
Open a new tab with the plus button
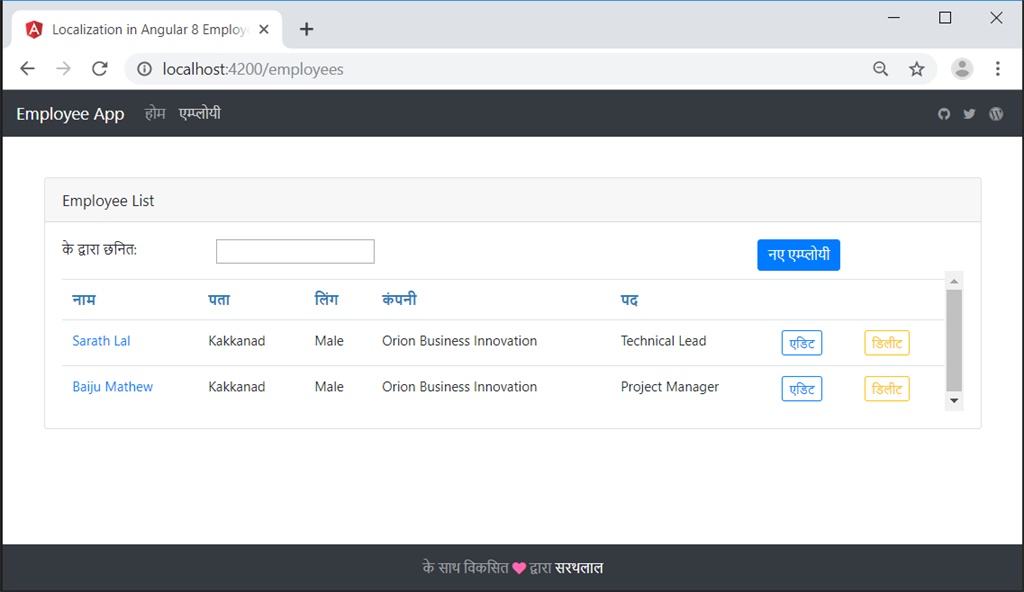click(306, 29)
